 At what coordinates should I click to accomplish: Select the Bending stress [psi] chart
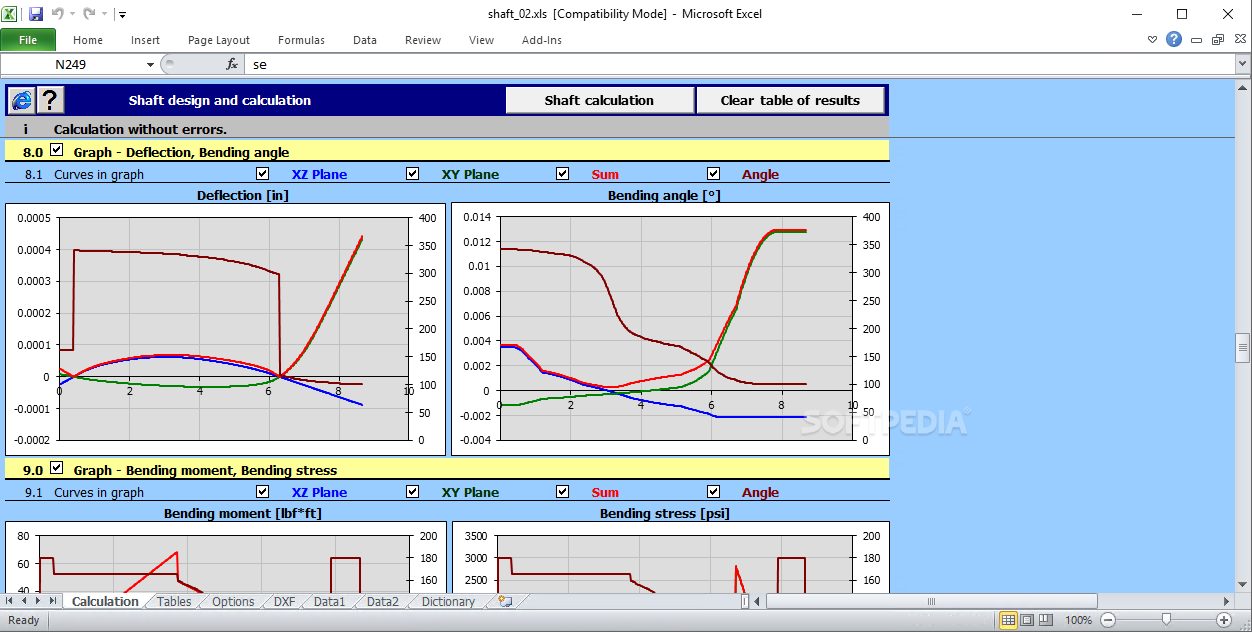pos(670,557)
